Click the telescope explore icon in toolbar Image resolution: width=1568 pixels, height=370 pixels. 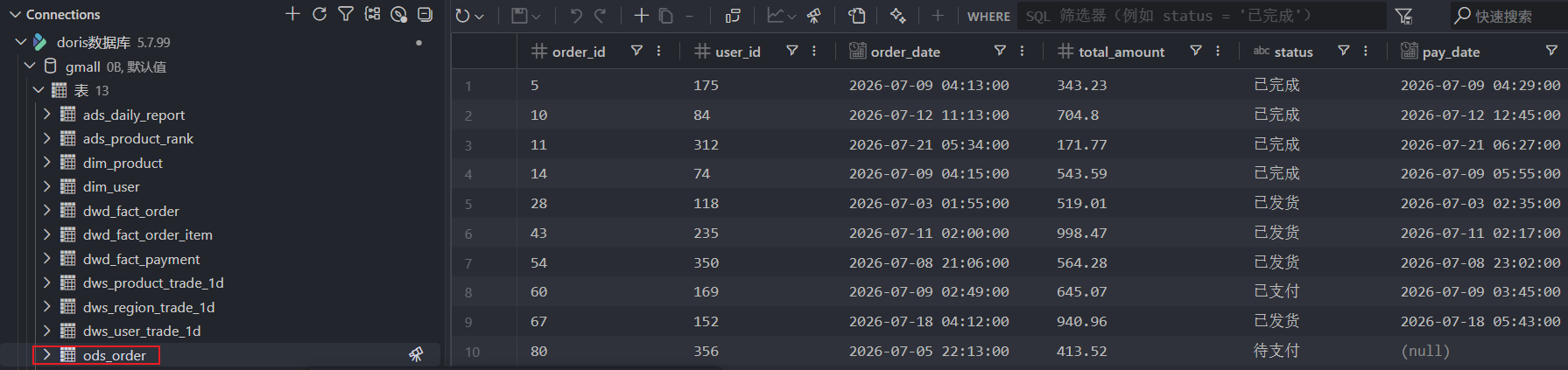pyautogui.click(x=814, y=16)
